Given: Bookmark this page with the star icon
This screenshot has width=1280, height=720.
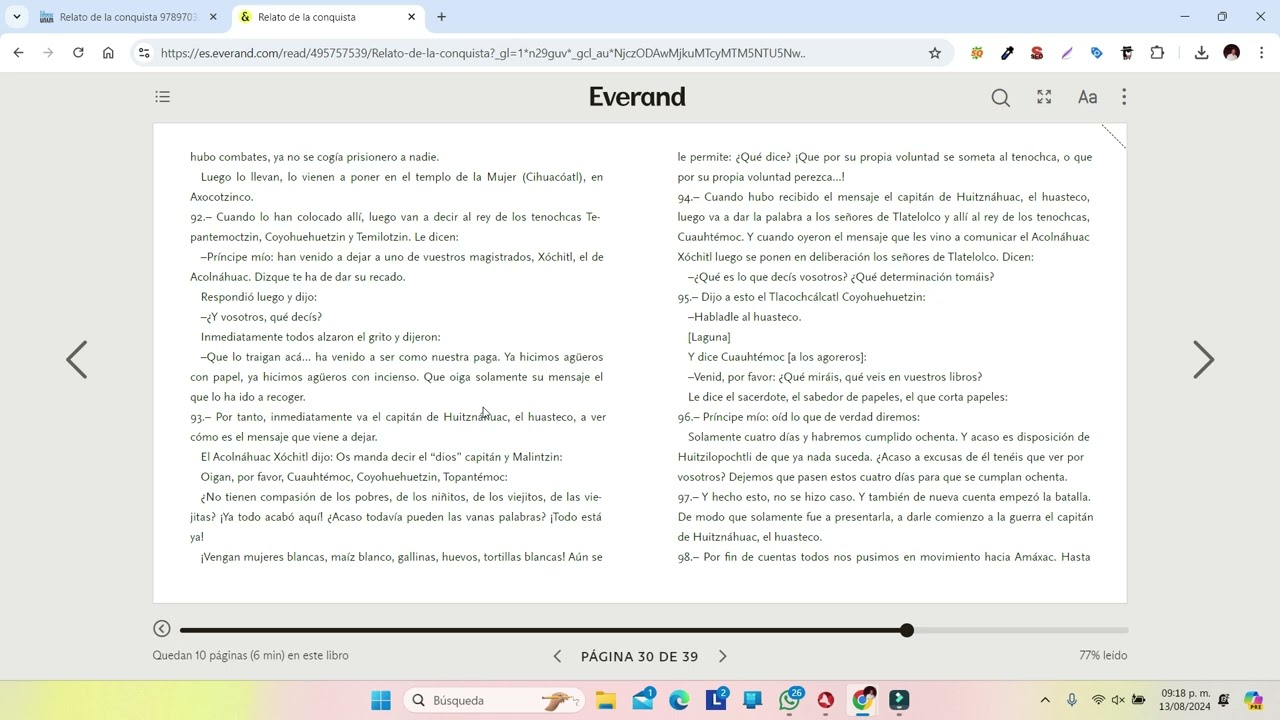Looking at the screenshot, I should coord(935,53).
